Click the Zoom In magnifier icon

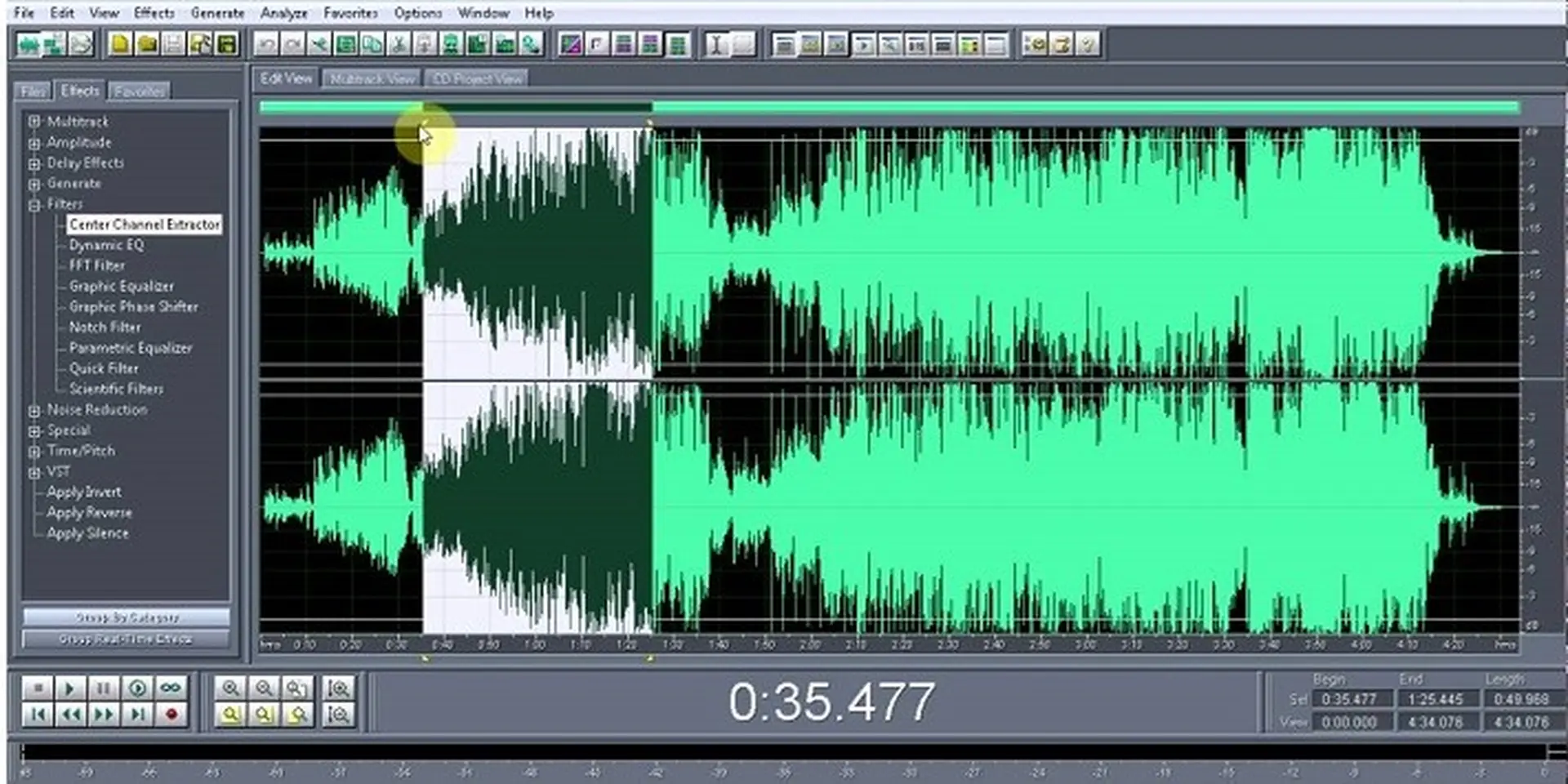point(232,688)
